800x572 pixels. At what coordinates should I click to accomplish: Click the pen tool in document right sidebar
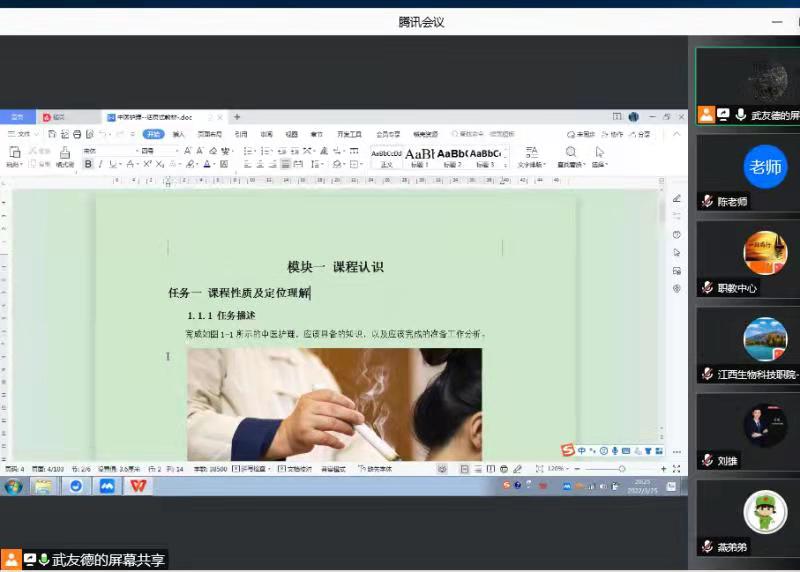[677, 198]
